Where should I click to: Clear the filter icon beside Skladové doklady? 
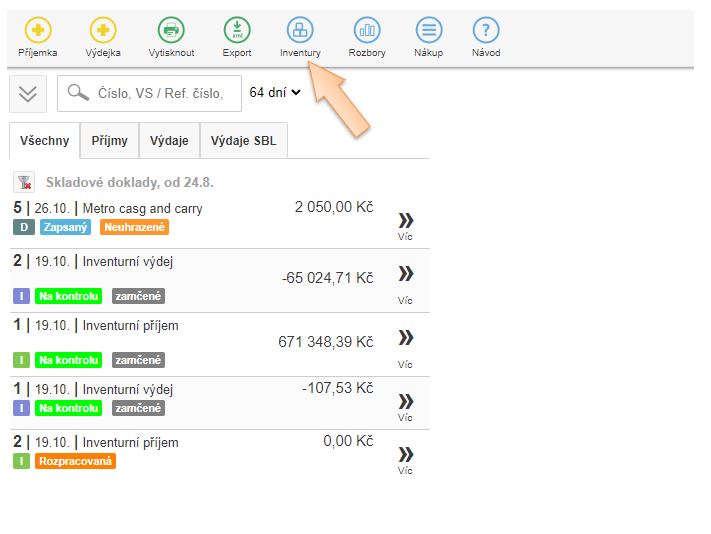pyautogui.click(x=25, y=182)
